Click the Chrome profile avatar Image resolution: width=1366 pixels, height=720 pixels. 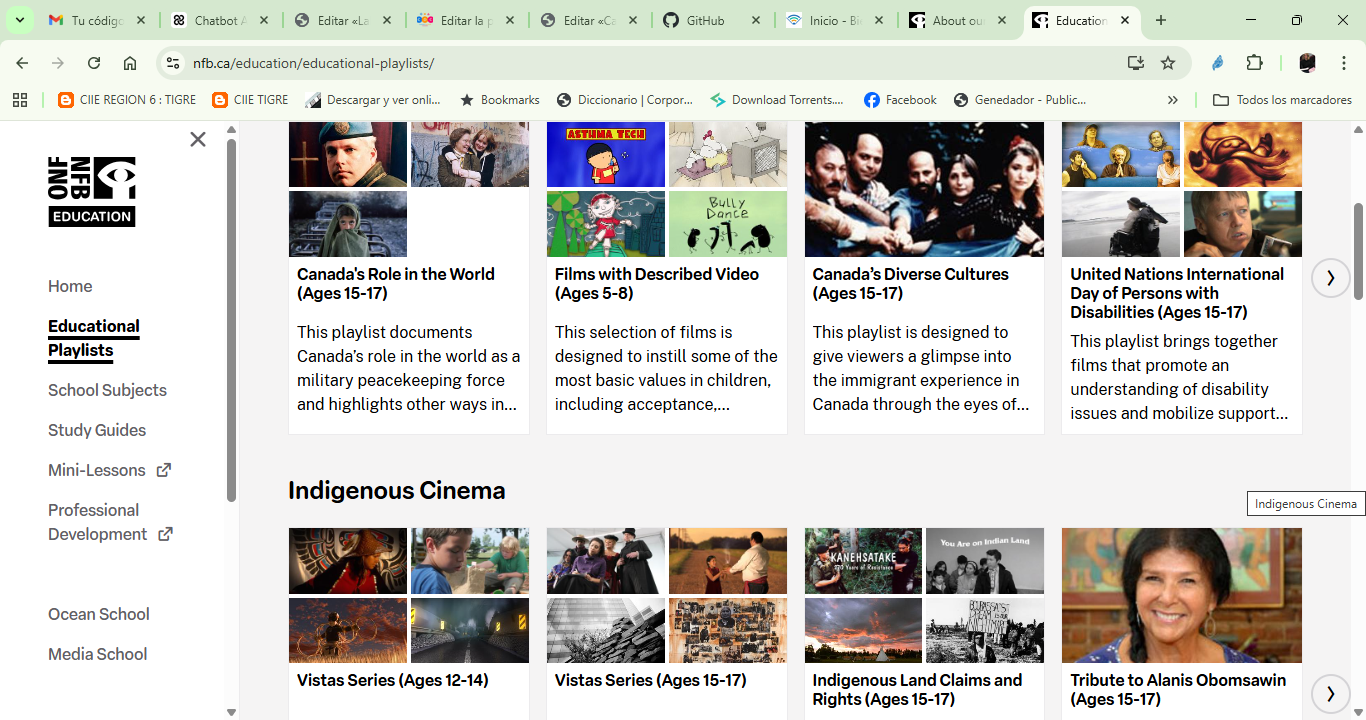pos(1306,62)
